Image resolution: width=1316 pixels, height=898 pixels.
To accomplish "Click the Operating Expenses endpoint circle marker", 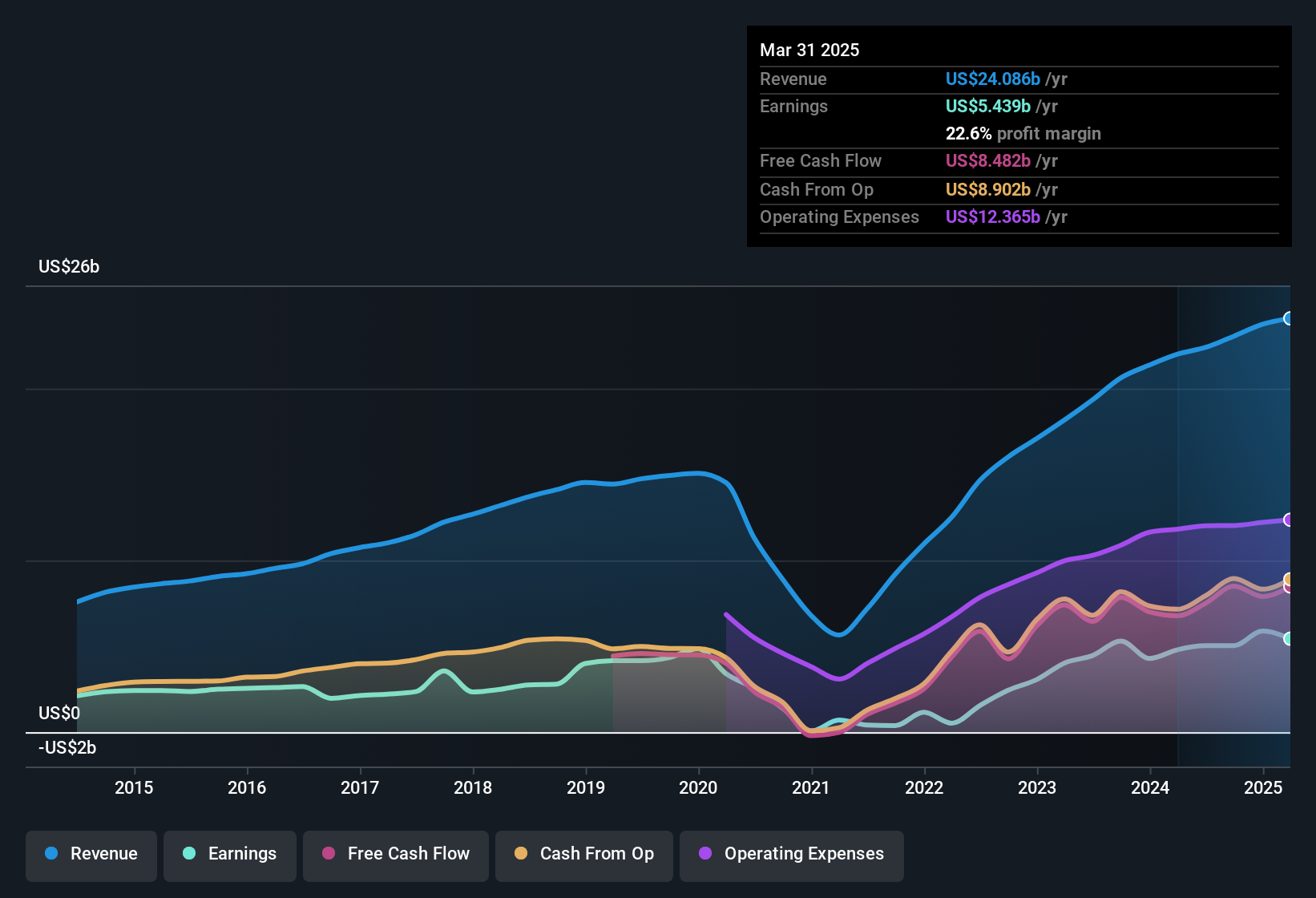I will pyautogui.click(x=1288, y=521).
